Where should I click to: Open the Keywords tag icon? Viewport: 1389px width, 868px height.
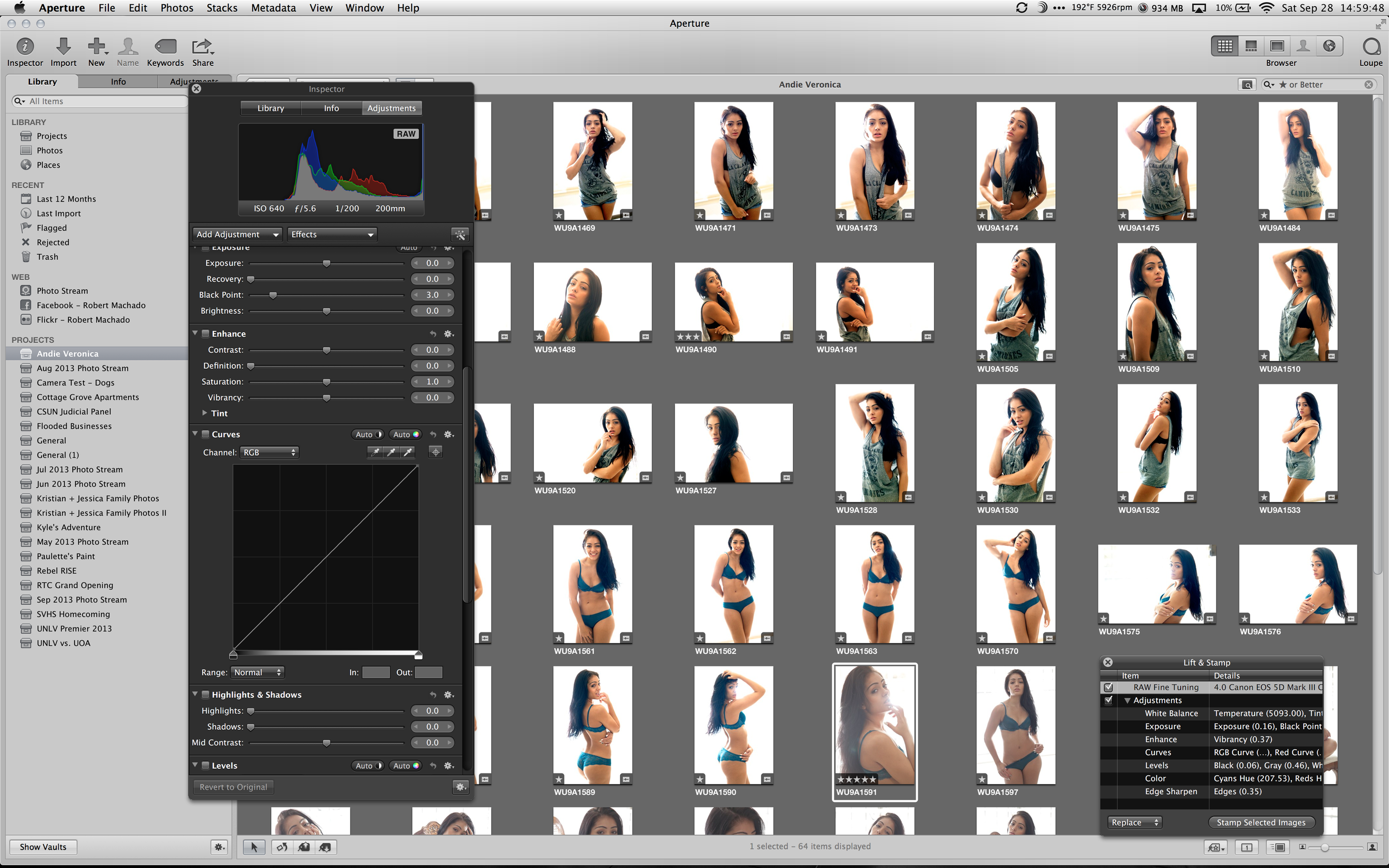[x=165, y=47]
